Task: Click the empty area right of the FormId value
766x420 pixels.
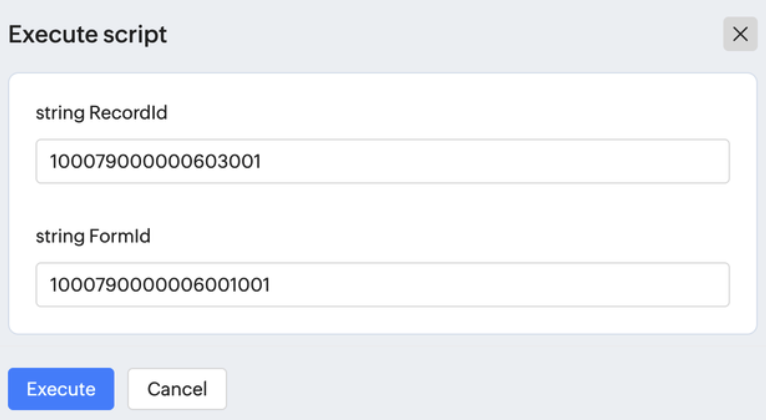Action: pos(500,285)
